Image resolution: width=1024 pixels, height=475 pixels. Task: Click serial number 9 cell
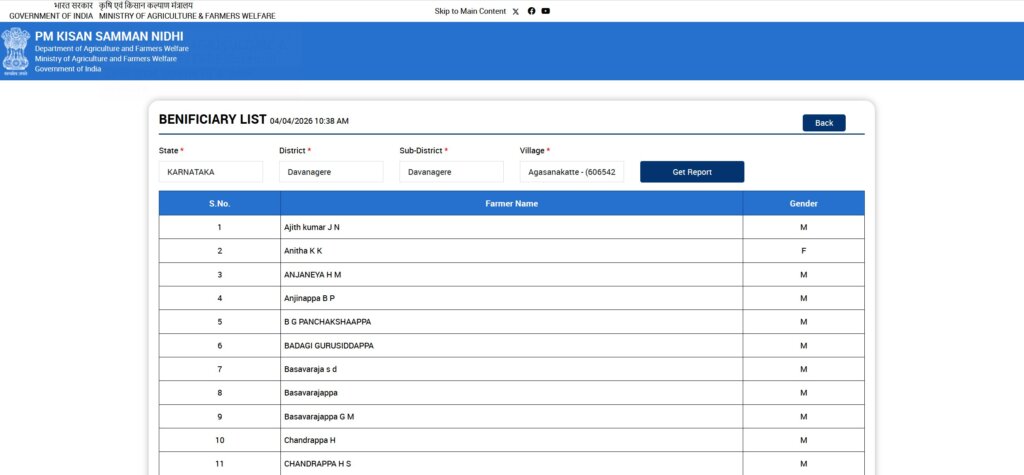219,416
